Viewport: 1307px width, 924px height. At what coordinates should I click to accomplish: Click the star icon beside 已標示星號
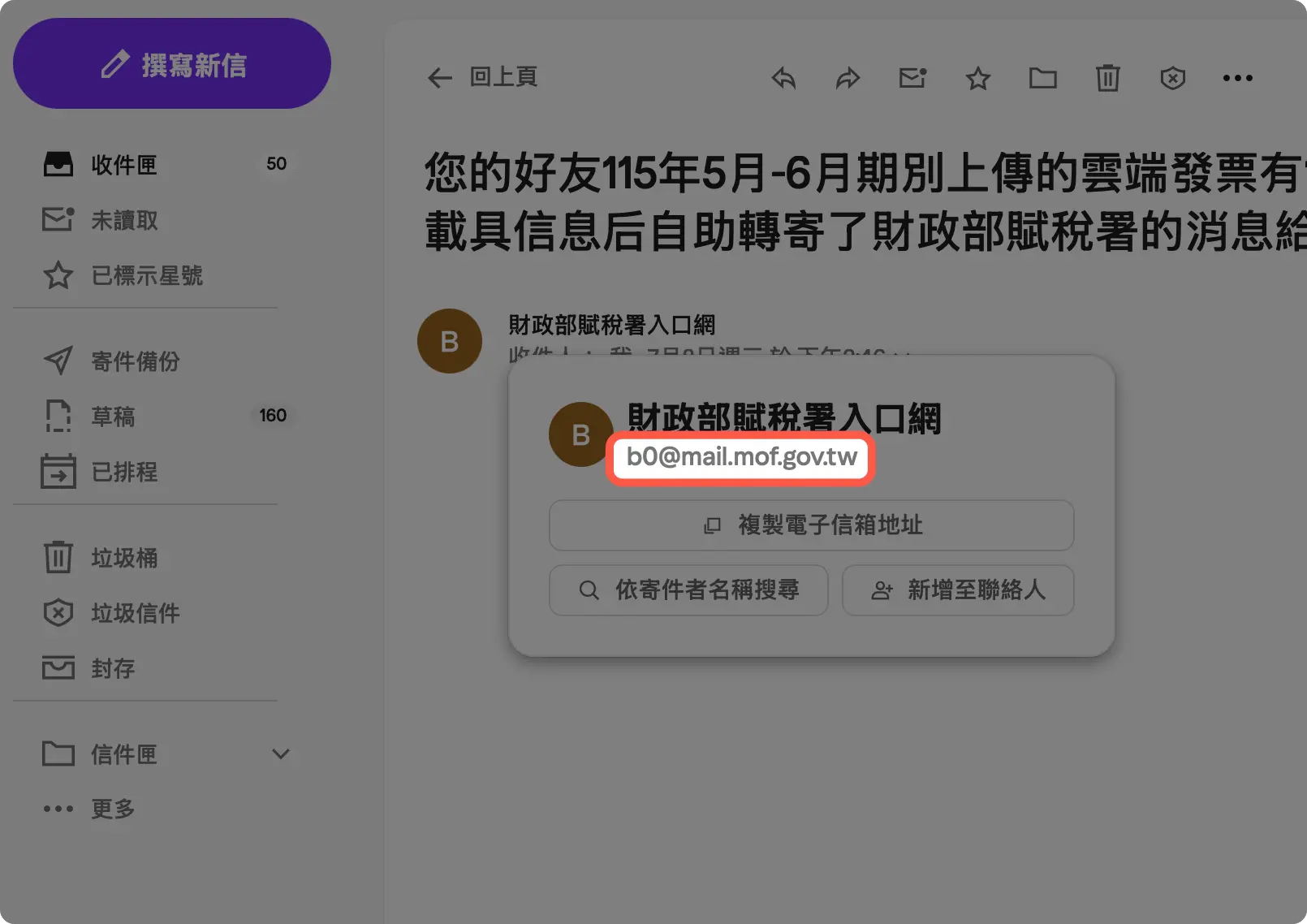click(x=58, y=275)
